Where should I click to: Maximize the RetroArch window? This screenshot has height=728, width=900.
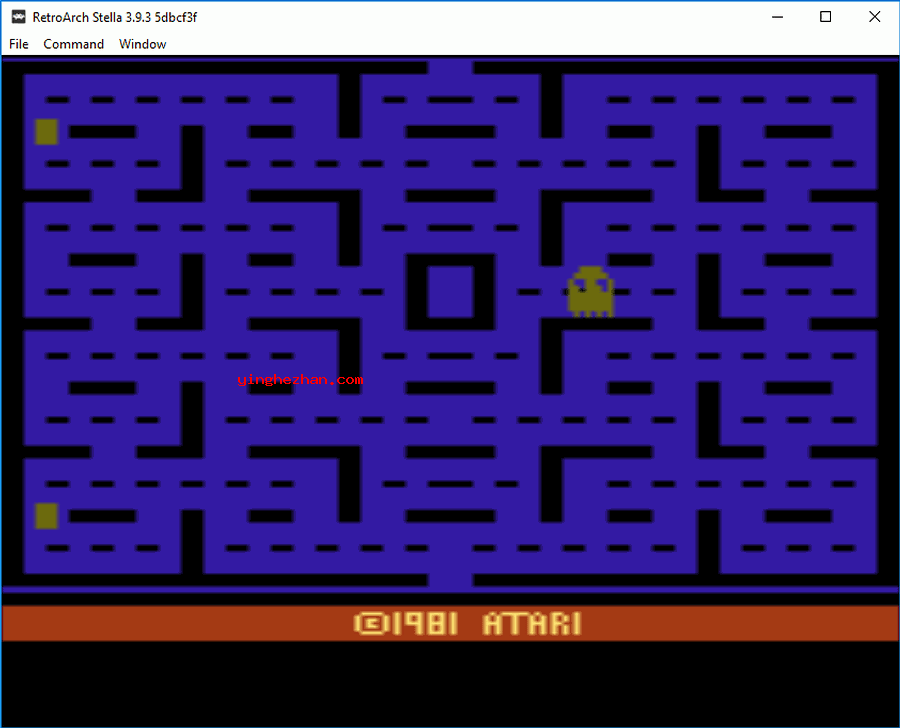[825, 17]
